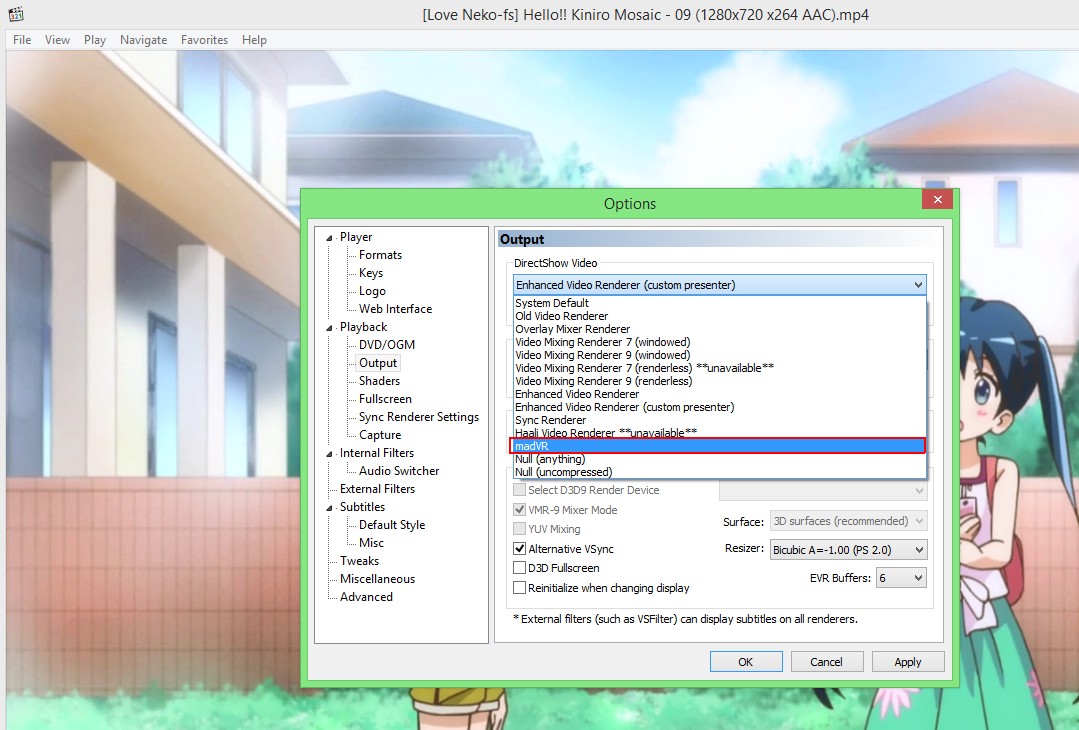The height and width of the screenshot is (730, 1079).
Task: Enable D3D Fullscreen checkbox
Action: (x=520, y=568)
